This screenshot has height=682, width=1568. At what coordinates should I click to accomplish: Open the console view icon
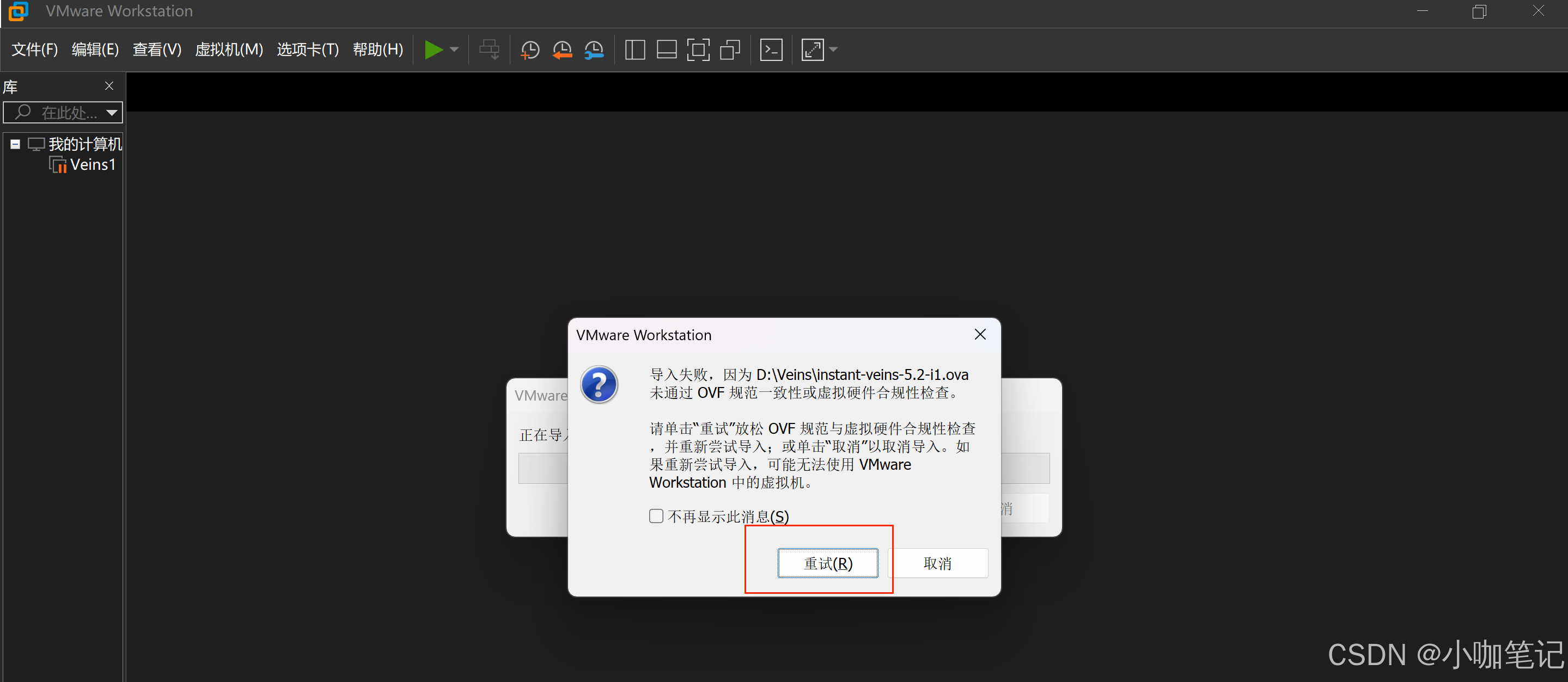coord(771,50)
